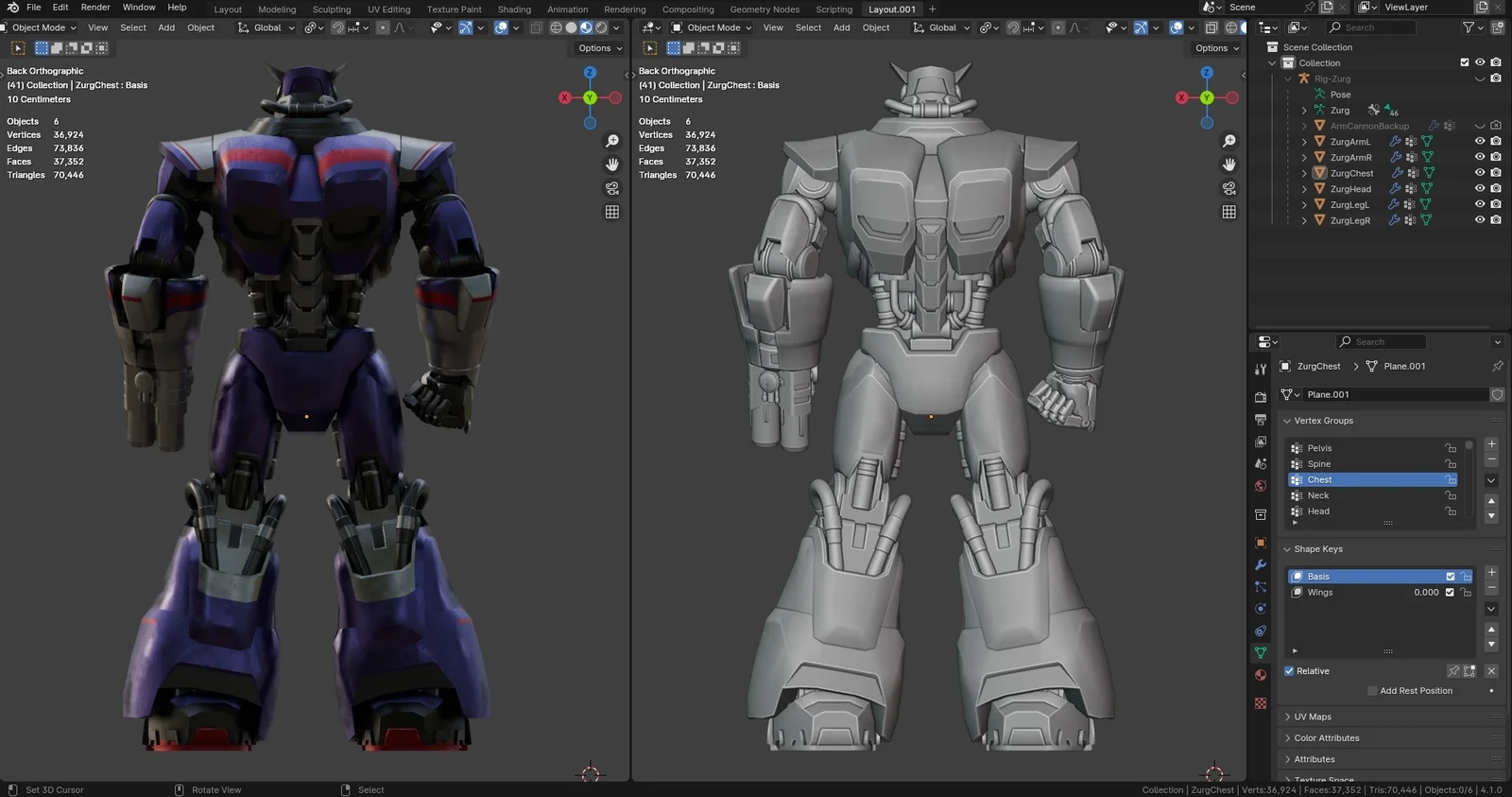The width and height of the screenshot is (1512, 797).
Task: Open the vertex group specials dropdown arrow
Action: (1491, 480)
